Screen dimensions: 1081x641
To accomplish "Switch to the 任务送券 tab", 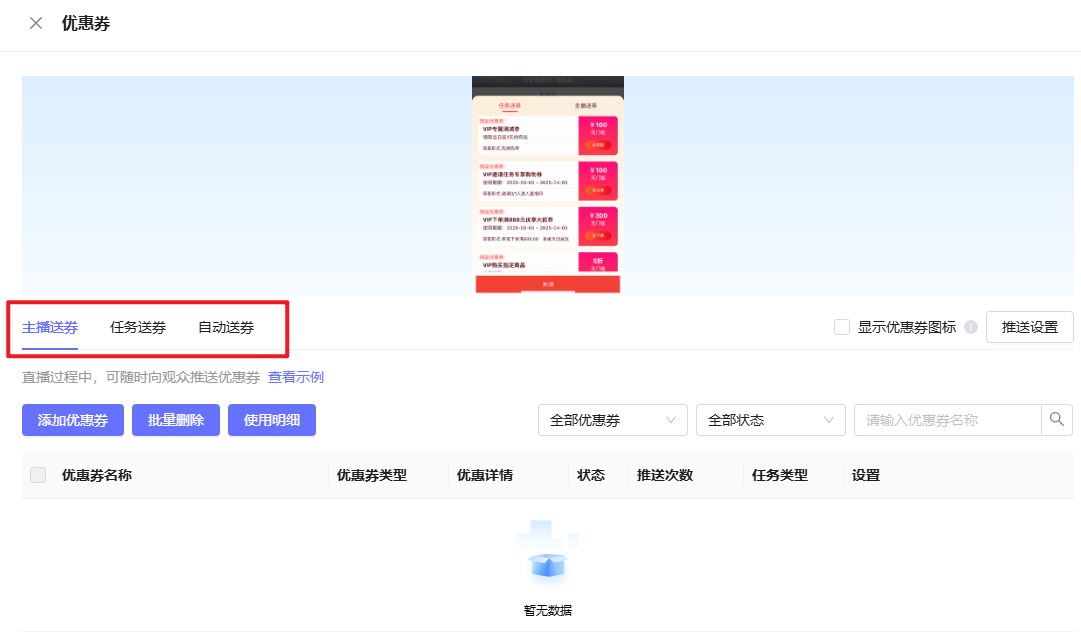I will (x=138, y=327).
